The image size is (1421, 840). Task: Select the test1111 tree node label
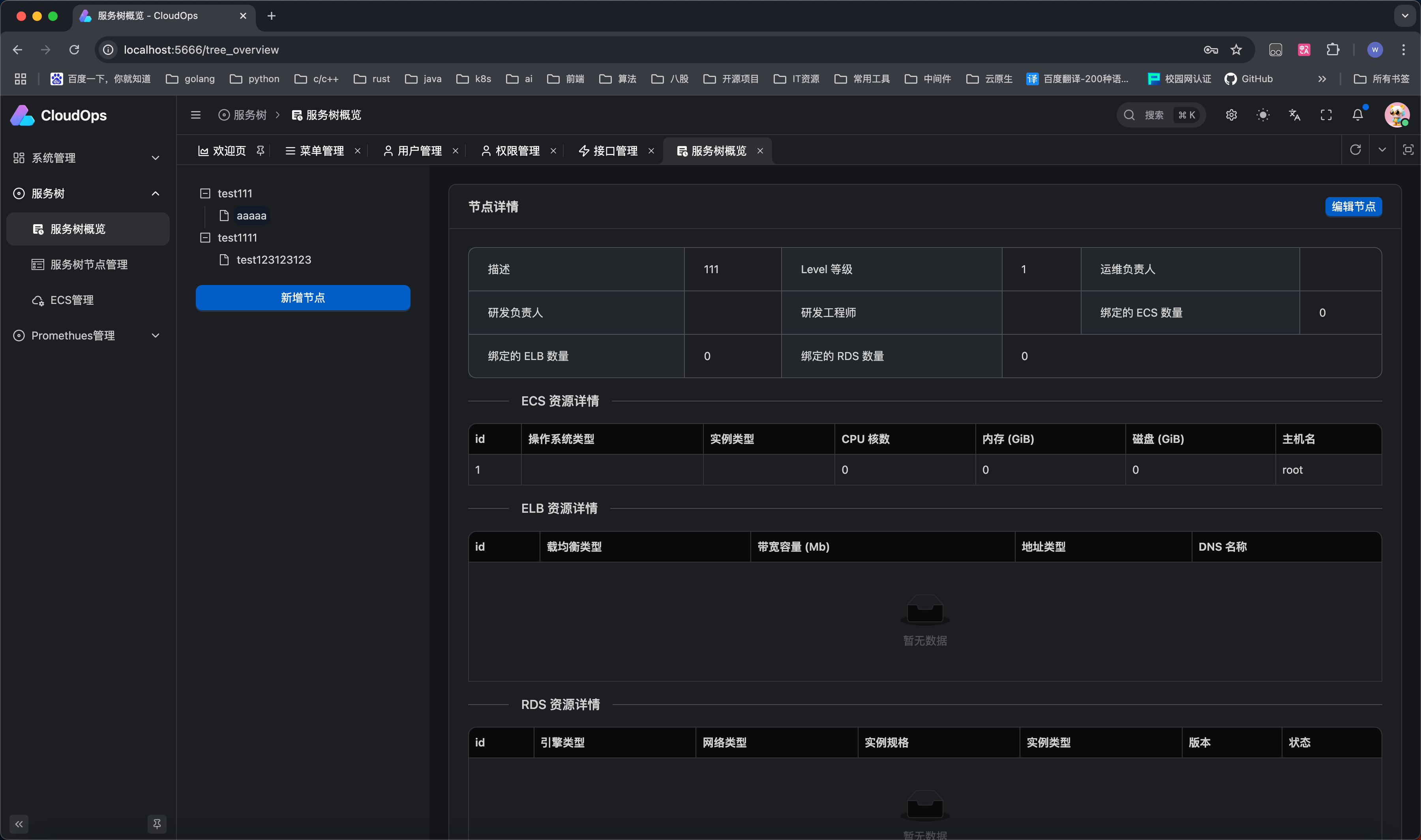tap(237, 238)
